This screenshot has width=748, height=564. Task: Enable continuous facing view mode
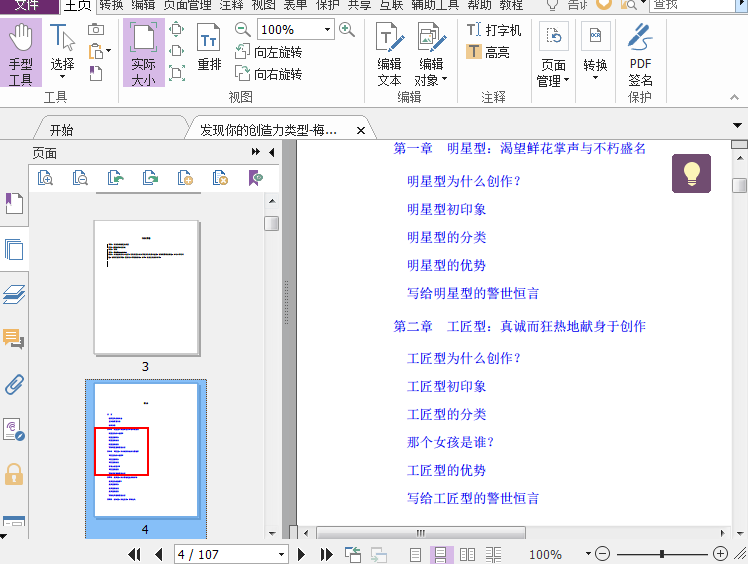493,554
